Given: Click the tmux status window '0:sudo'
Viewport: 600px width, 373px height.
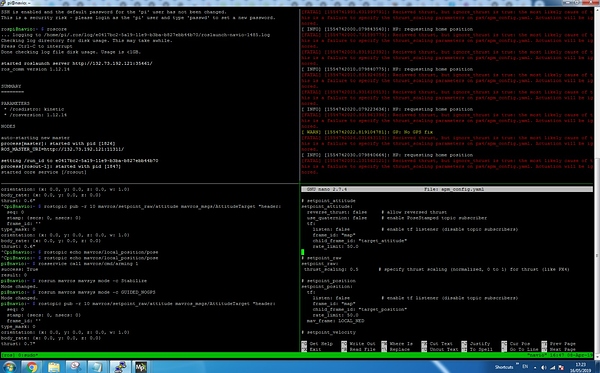Looking at the screenshot, I should coord(27,355).
